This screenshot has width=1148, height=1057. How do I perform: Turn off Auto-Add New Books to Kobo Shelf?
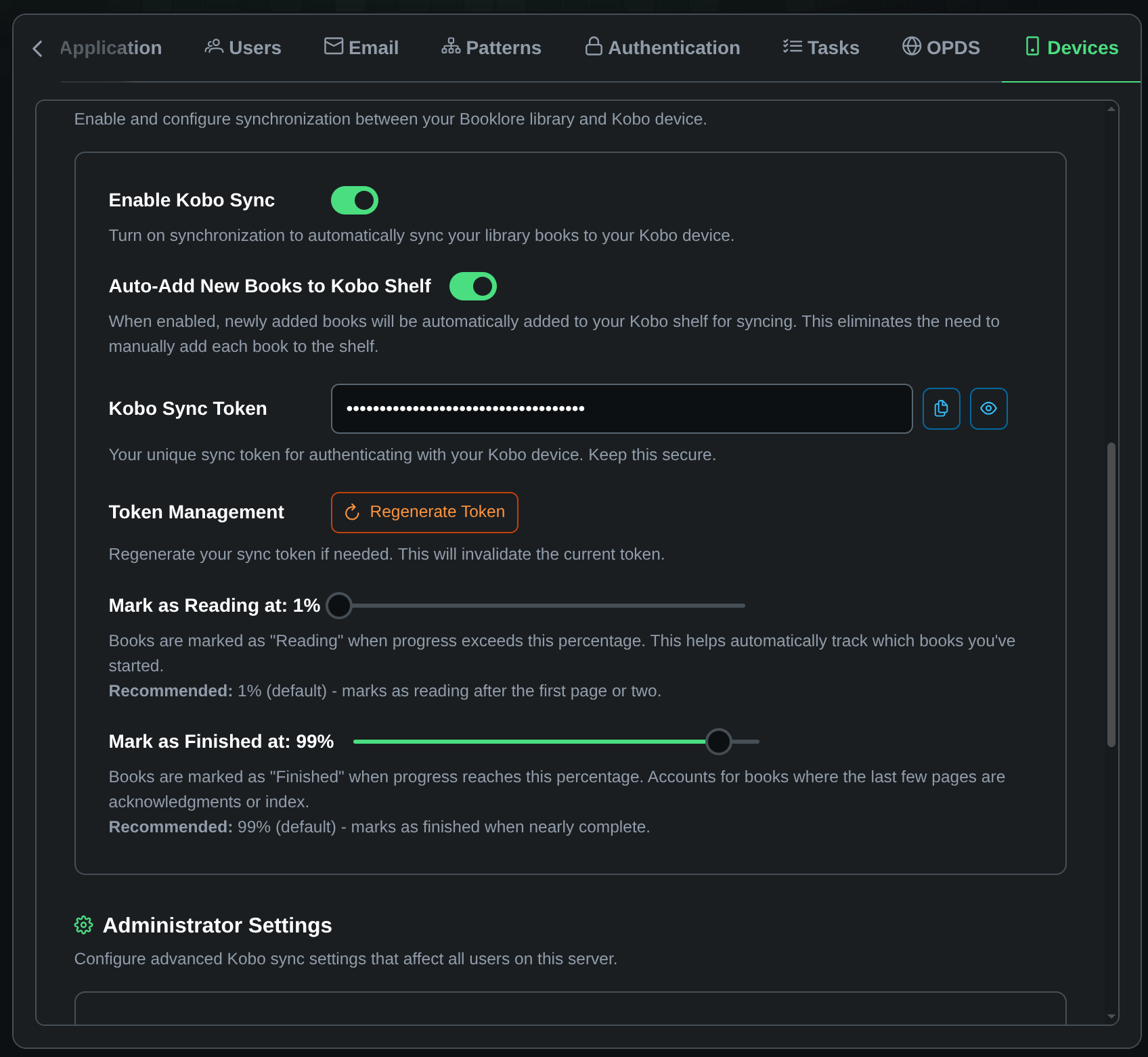click(x=473, y=286)
